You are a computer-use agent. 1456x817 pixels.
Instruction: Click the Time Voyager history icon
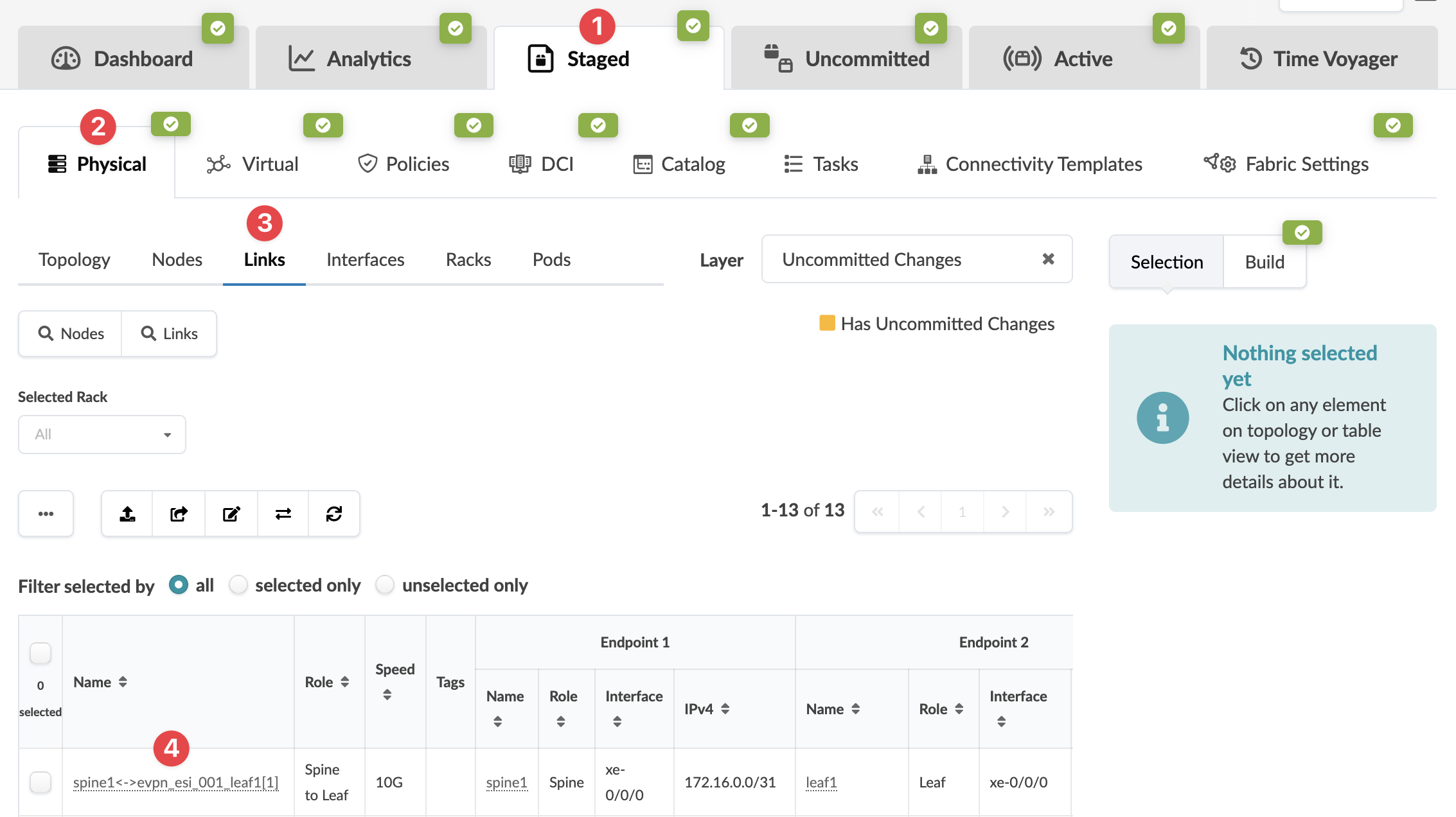[1250, 58]
